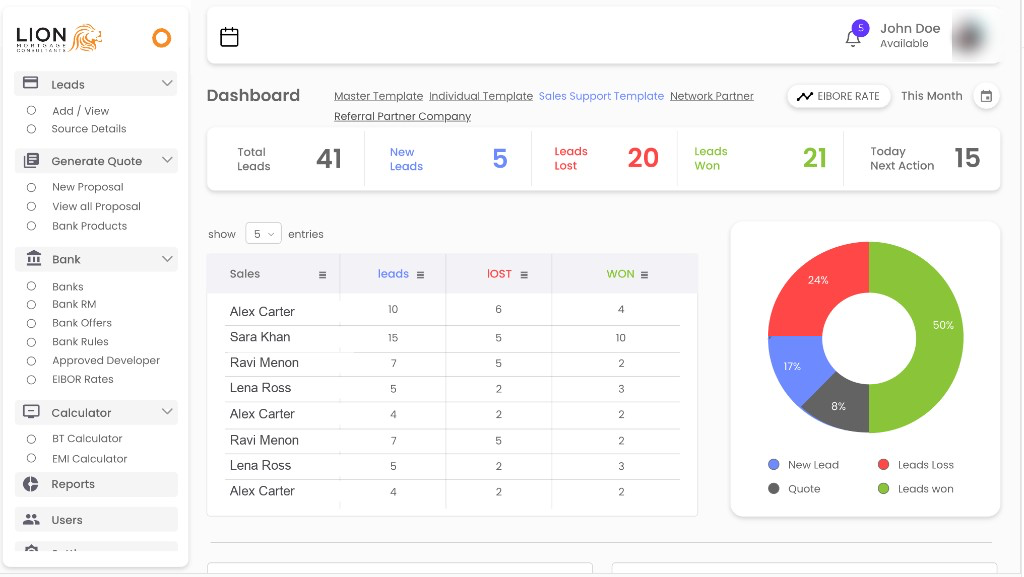This screenshot has width=1024, height=577.
Task: Click the Lion Mortgage logo
Action: [59, 39]
